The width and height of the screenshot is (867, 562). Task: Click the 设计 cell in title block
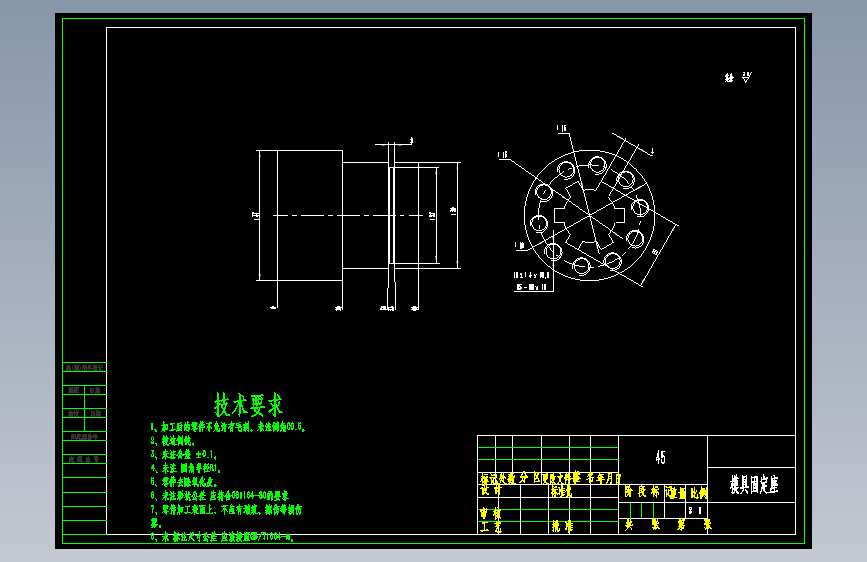pyautogui.click(x=490, y=491)
